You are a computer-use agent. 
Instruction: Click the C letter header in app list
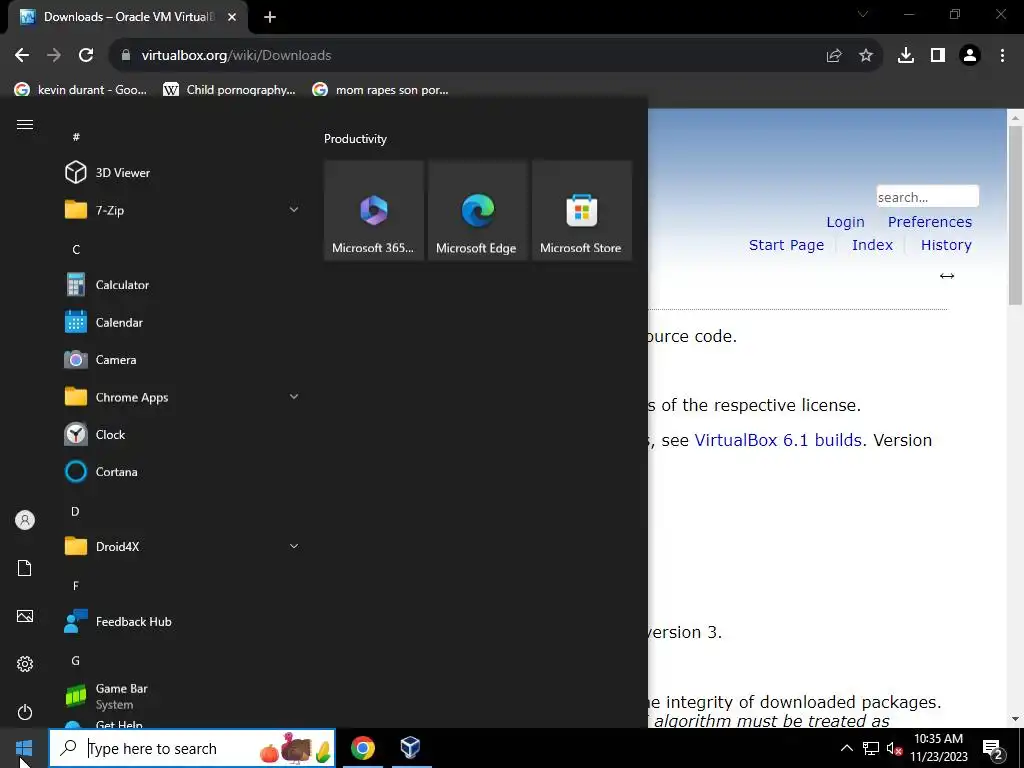[x=76, y=249]
